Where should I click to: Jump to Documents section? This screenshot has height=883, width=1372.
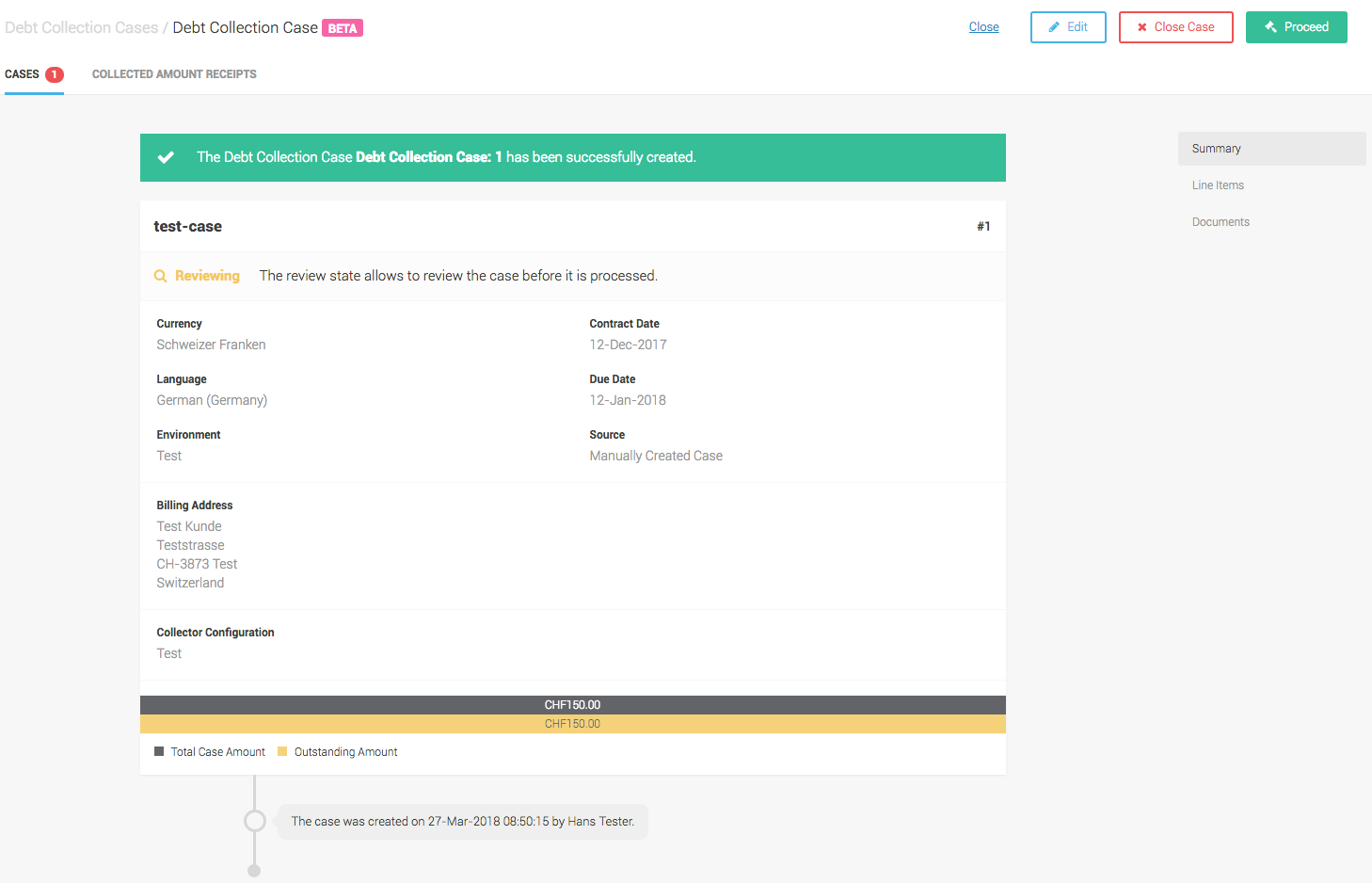1220,222
